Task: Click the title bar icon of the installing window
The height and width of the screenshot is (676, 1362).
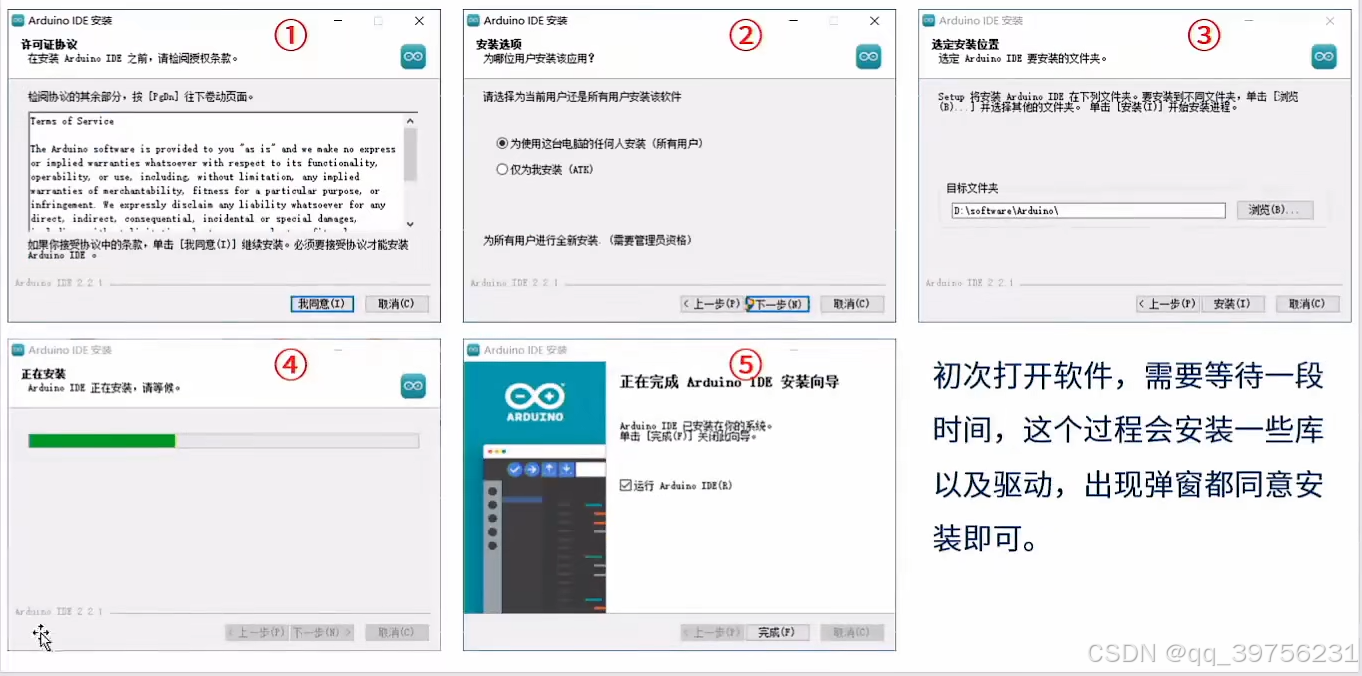Action: point(18,350)
